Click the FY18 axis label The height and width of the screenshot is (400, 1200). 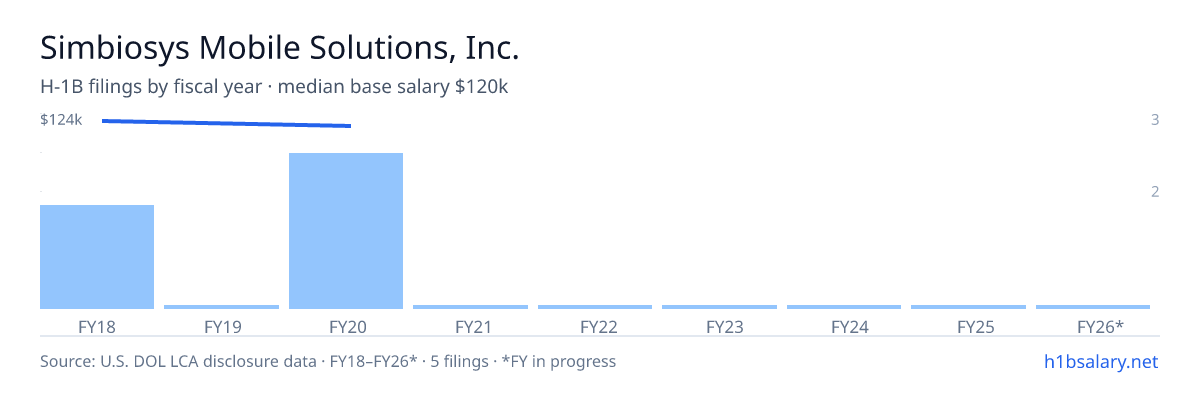[x=97, y=326]
